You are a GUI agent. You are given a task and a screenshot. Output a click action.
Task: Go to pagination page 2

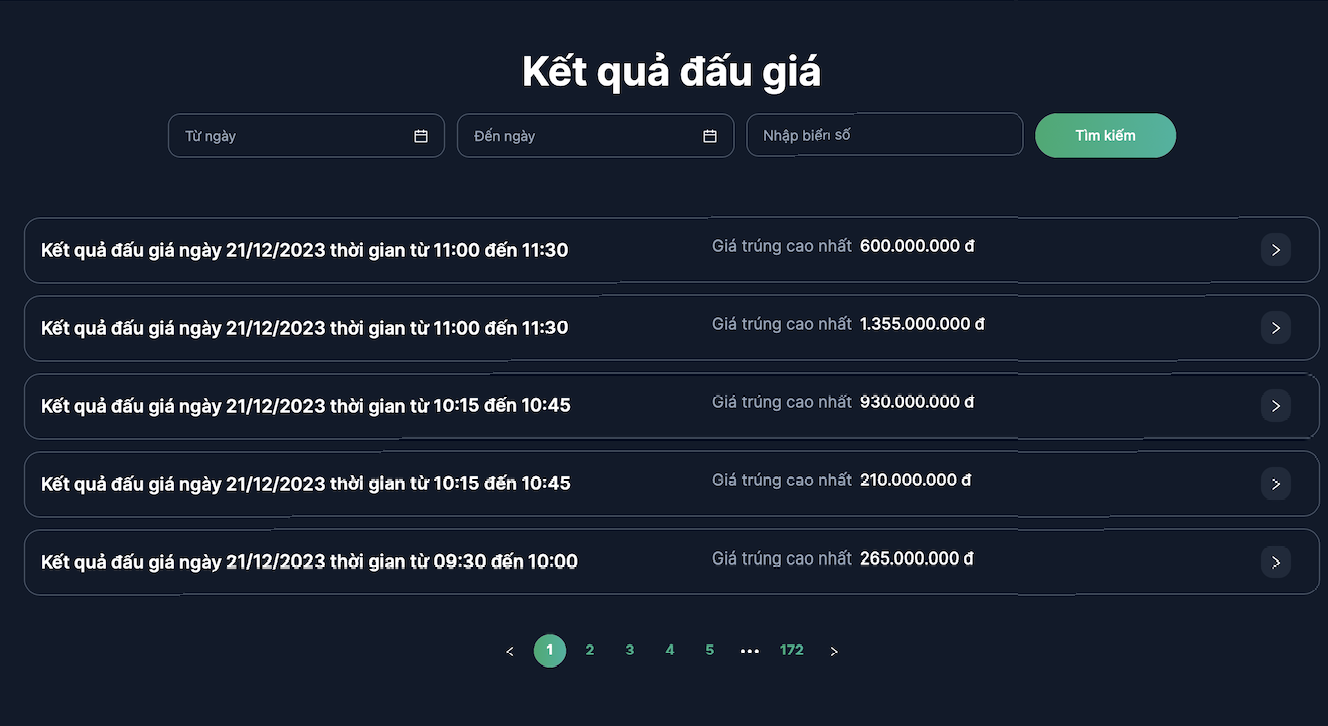(x=590, y=650)
